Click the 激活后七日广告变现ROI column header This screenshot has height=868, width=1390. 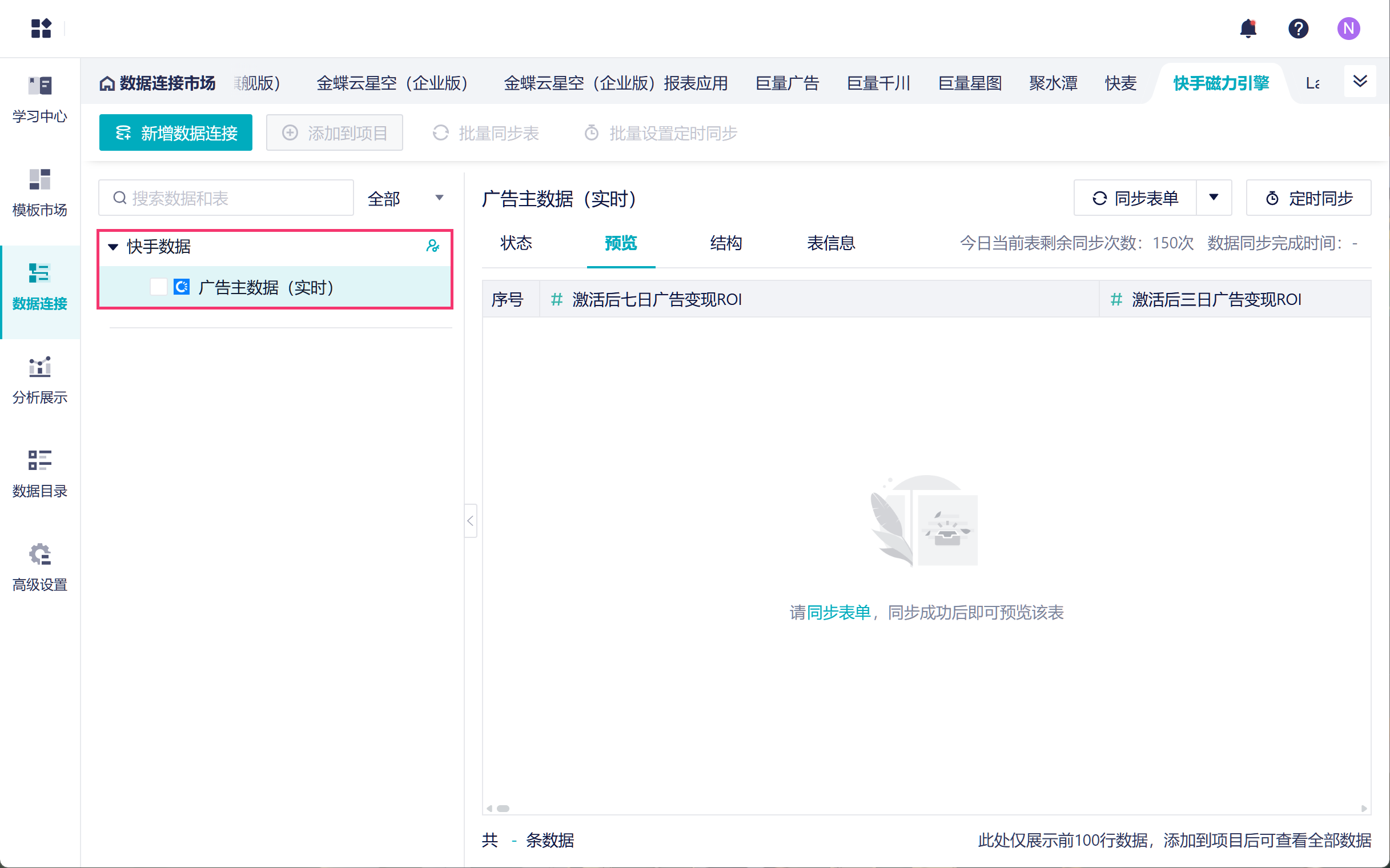pos(819,299)
